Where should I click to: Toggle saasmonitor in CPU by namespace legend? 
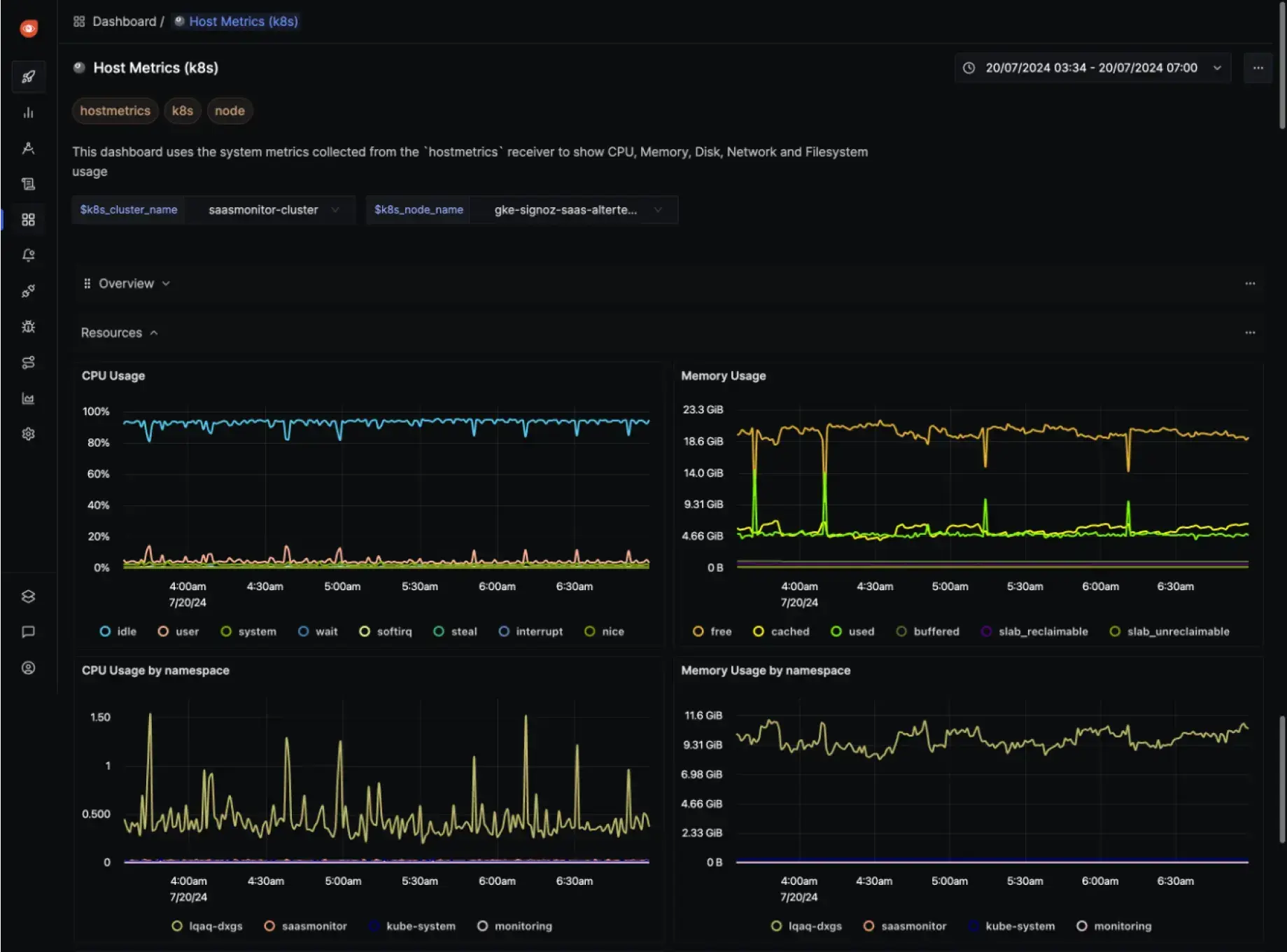[x=306, y=926]
